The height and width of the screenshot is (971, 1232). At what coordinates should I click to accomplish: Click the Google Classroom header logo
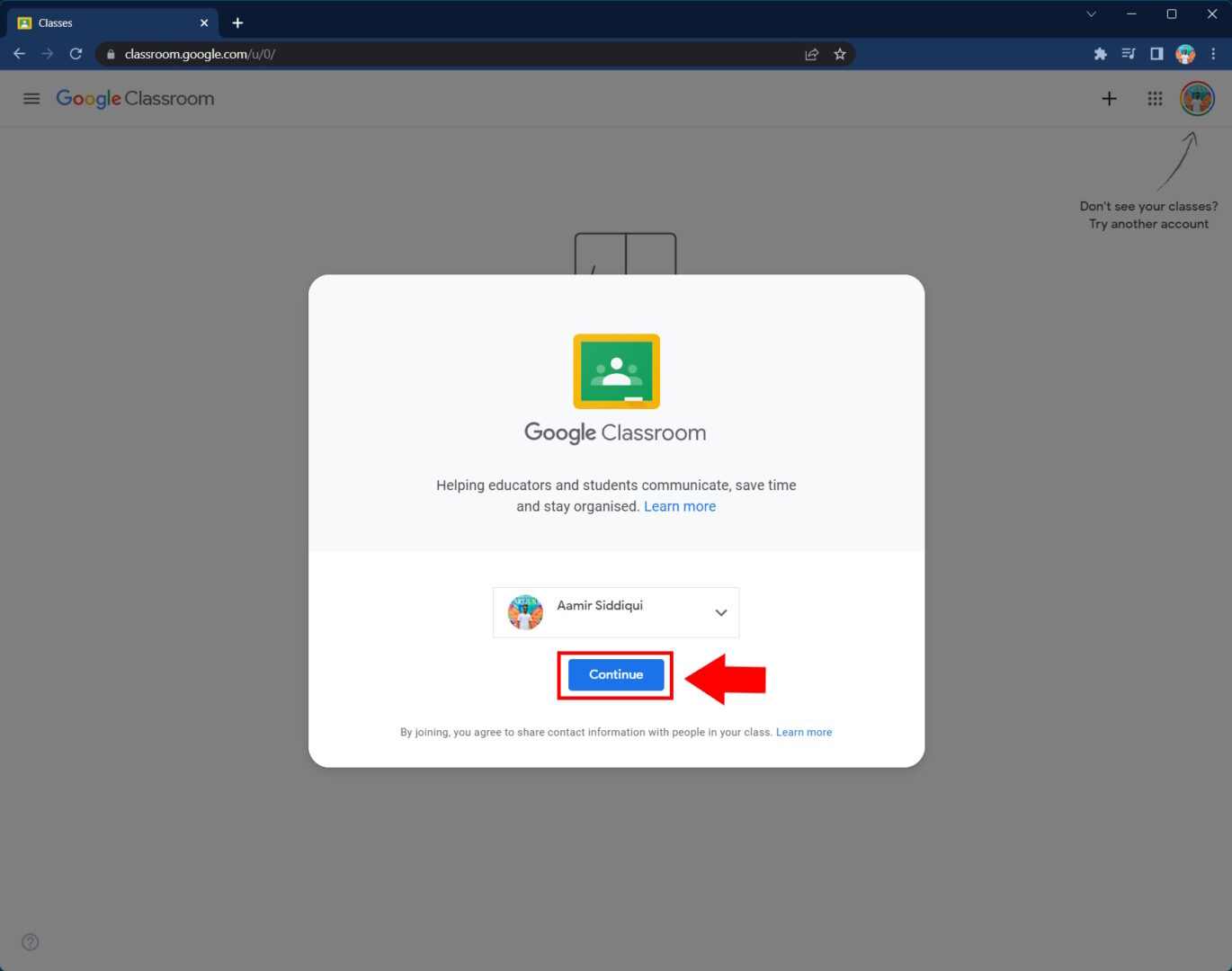[135, 99]
